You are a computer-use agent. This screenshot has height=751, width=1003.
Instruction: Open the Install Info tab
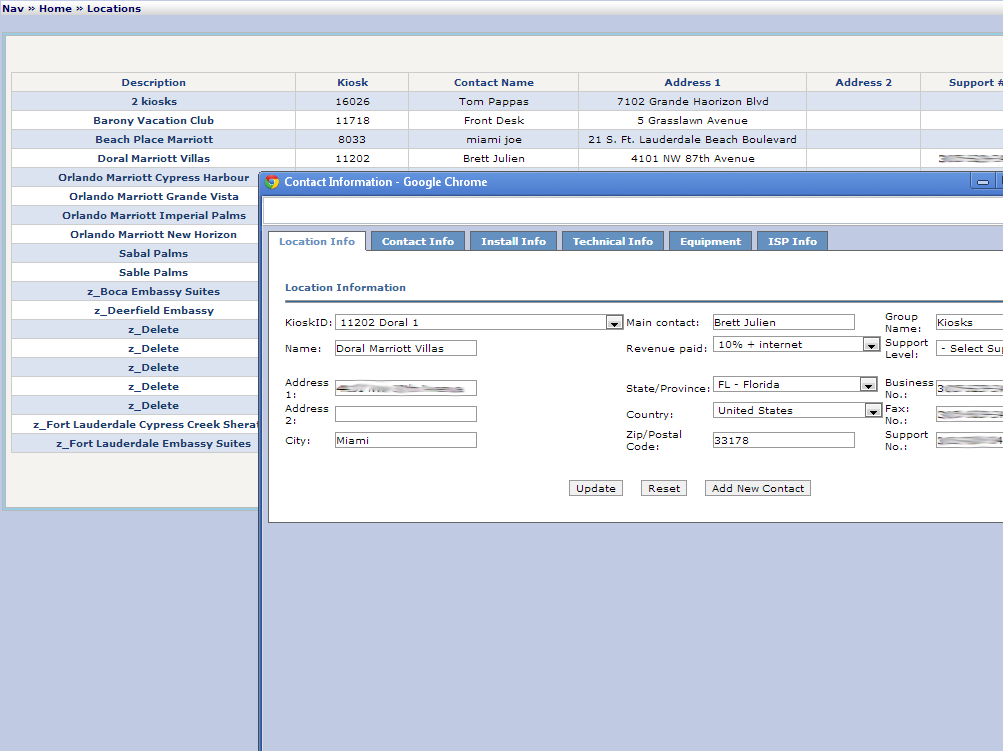point(514,241)
